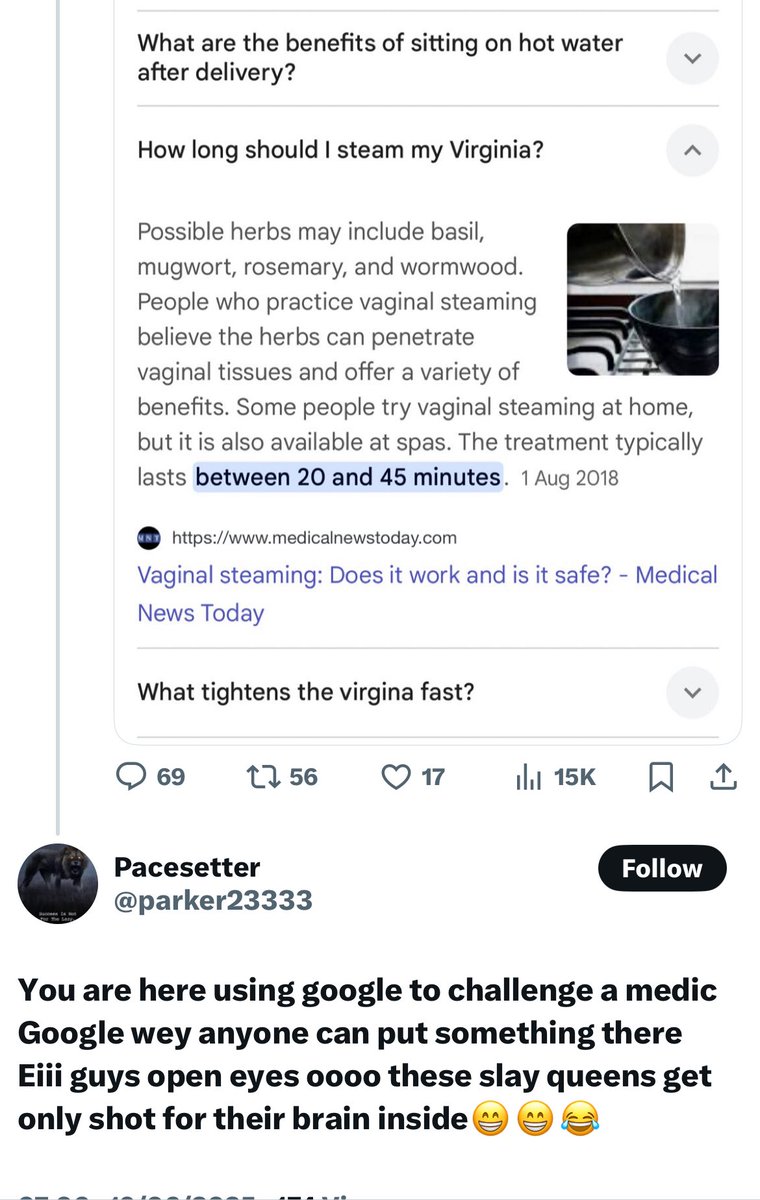View the boiling water pot thumbnail
The width and height of the screenshot is (760, 1200).
[x=643, y=299]
